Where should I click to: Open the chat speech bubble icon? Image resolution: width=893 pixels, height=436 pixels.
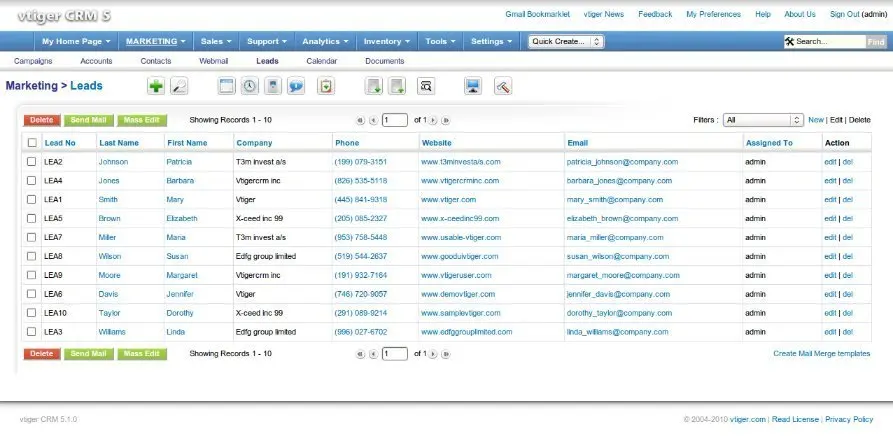coord(296,87)
